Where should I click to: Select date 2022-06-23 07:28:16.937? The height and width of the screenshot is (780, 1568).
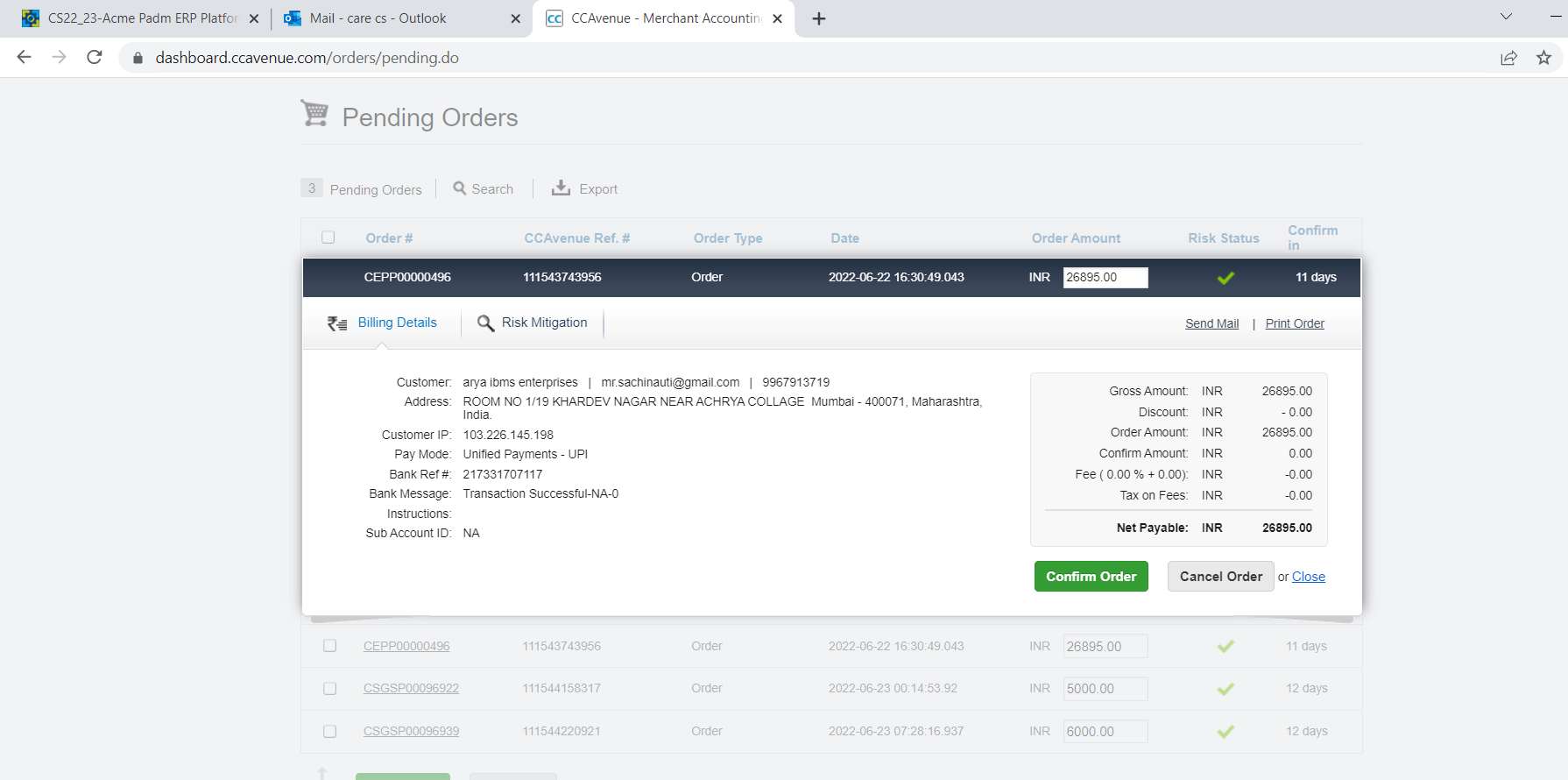[896, 731]
